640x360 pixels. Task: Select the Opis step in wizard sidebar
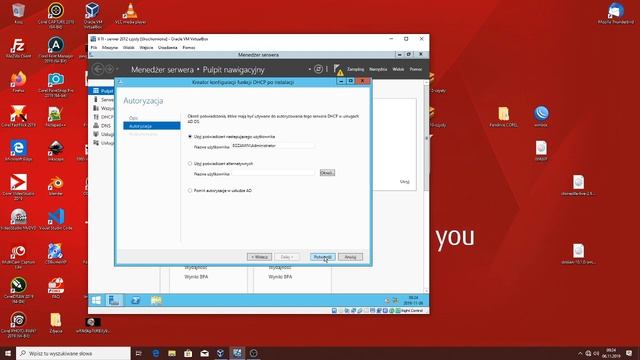pyautogui.click(x=133, y=118)
